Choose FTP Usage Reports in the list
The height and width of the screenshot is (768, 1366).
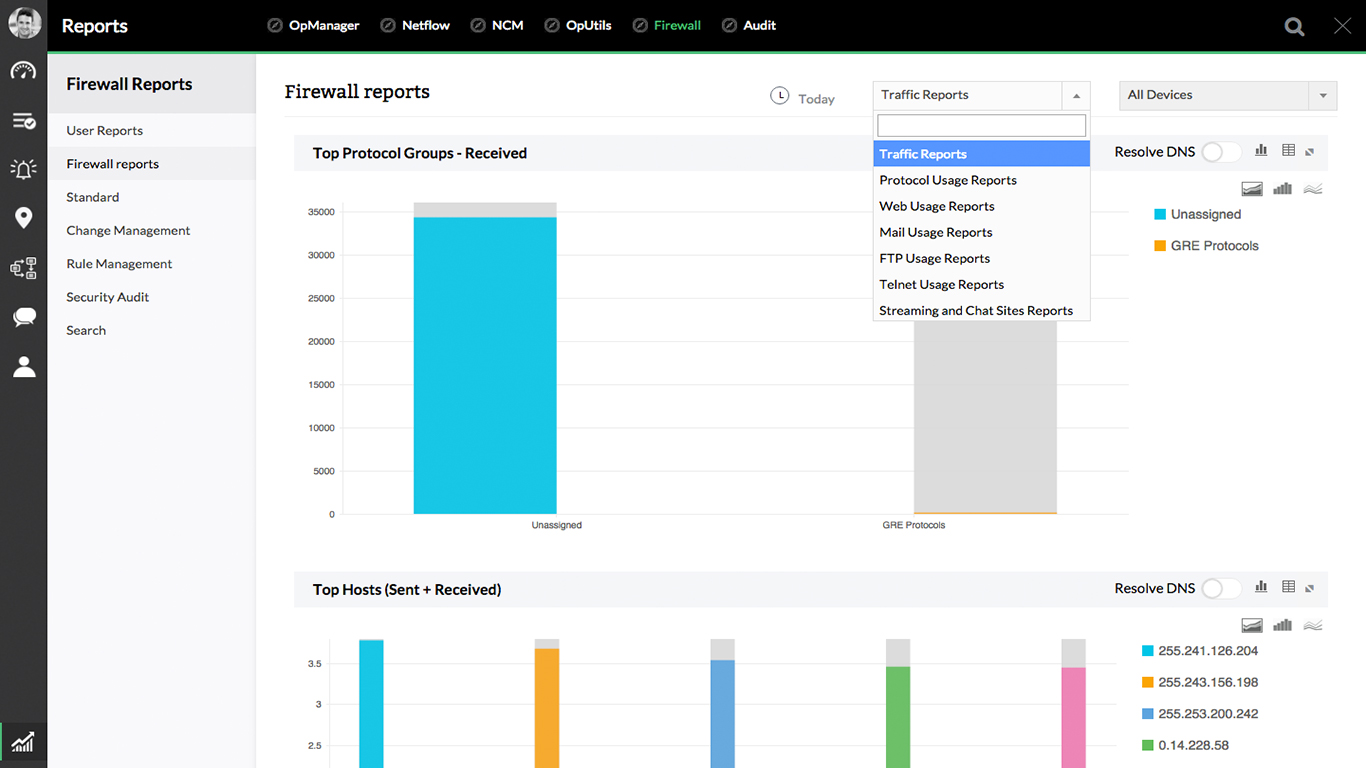click(981, 258)
